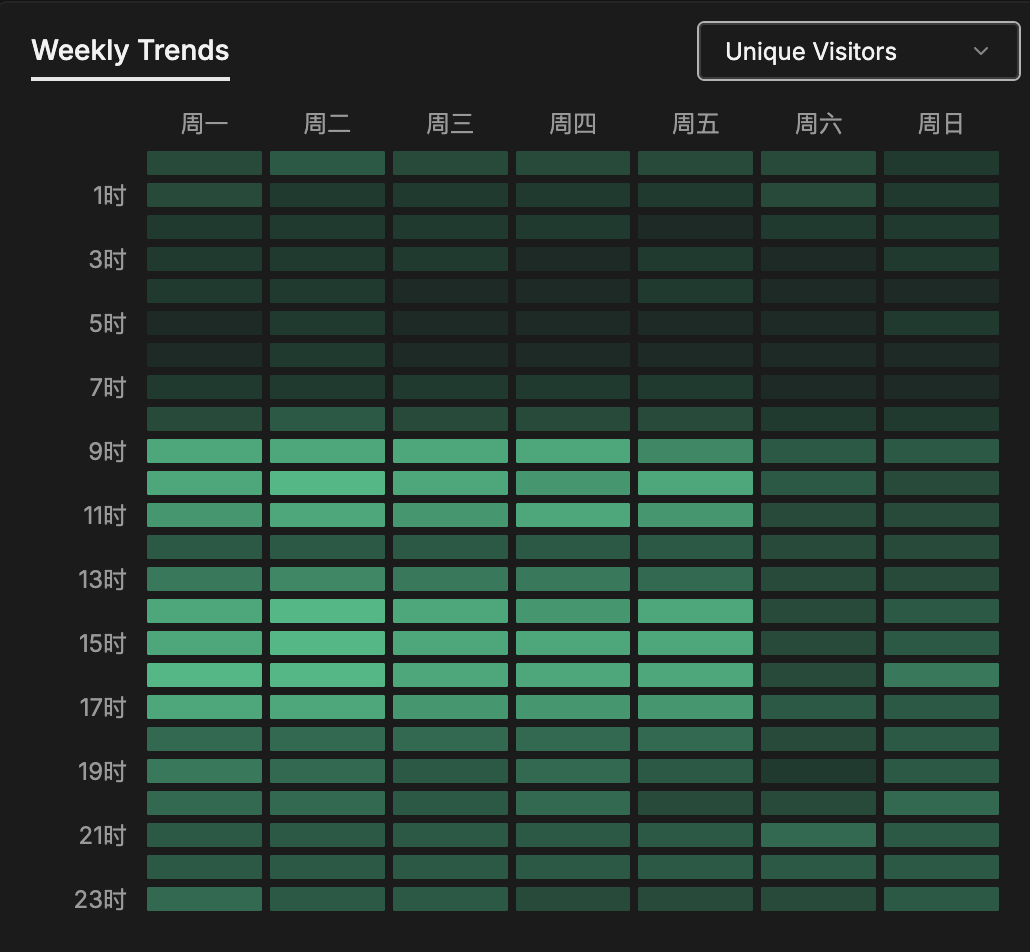Click the 9时 row label
This screenshot has width=1030, height=952.
click(108, 451)
